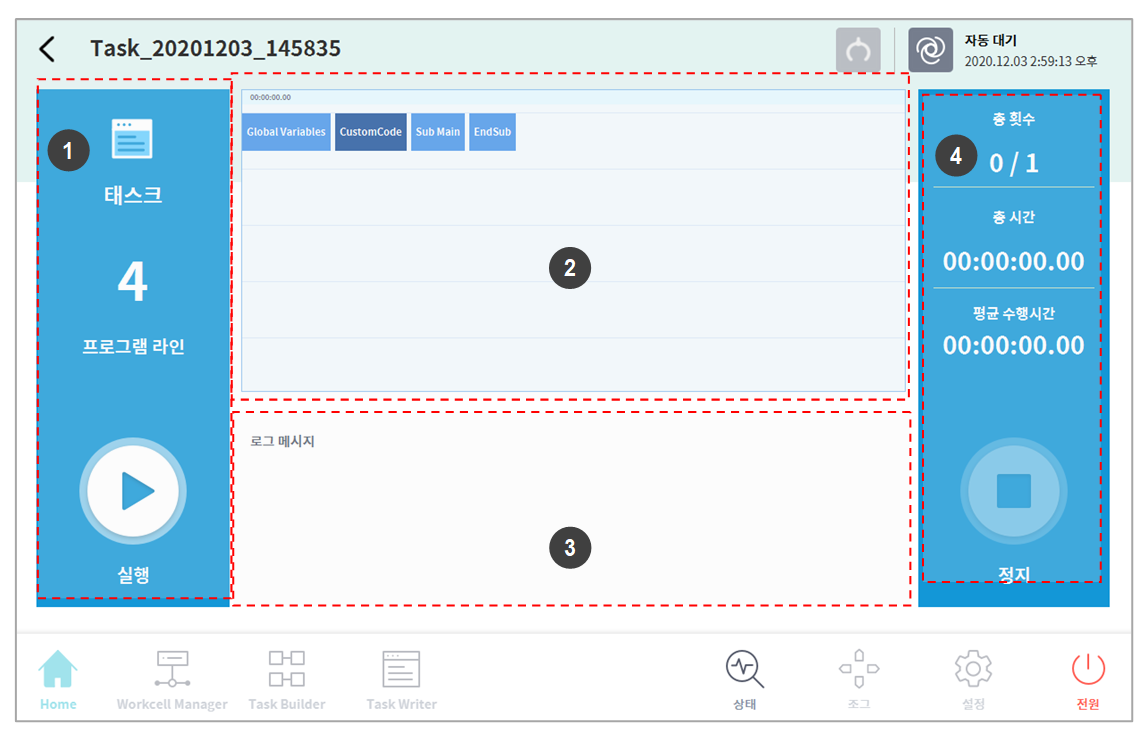Select the Global Variables block
Image resolution: width=1134 pixels, height=735 pixels.
coord(286,132)
